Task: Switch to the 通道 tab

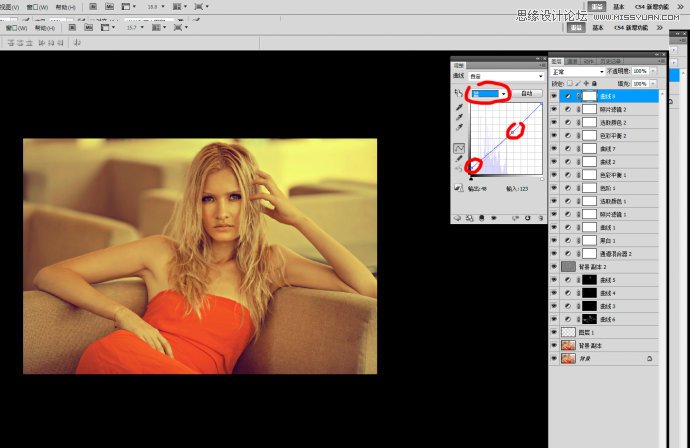Action: pyautogui.click(x=572, y=61)
